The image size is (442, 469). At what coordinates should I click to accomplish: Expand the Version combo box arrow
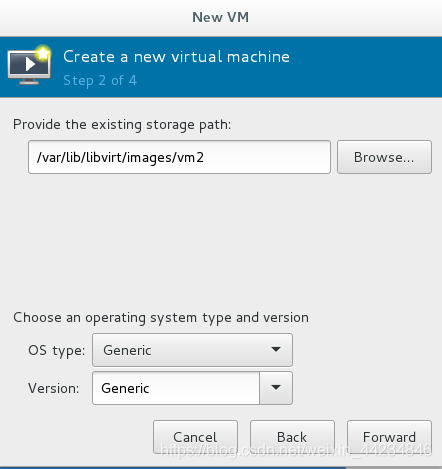pos(276,388)
